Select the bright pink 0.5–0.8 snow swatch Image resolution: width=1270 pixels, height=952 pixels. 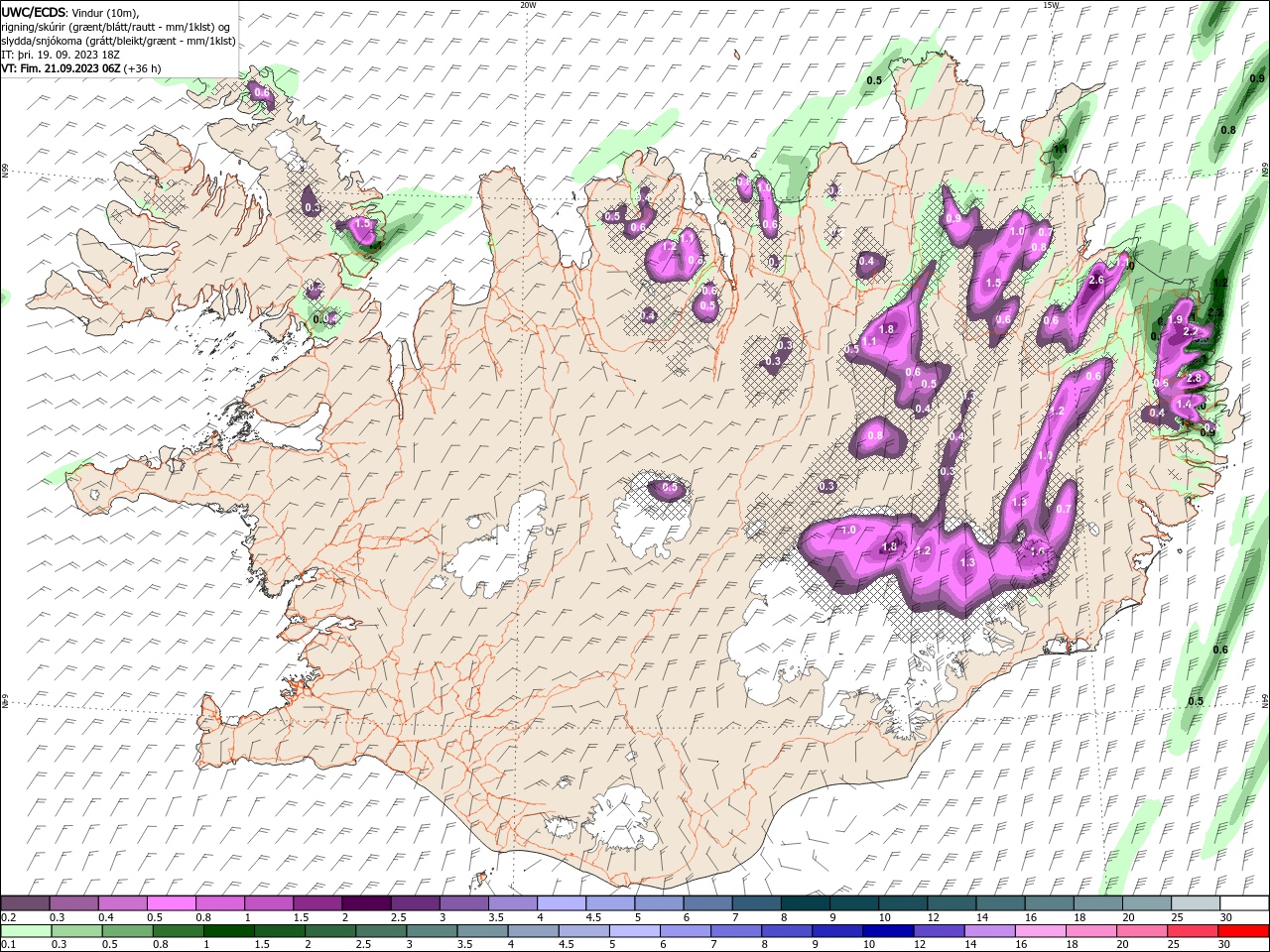pyautogui.click(x=172, y=903)
